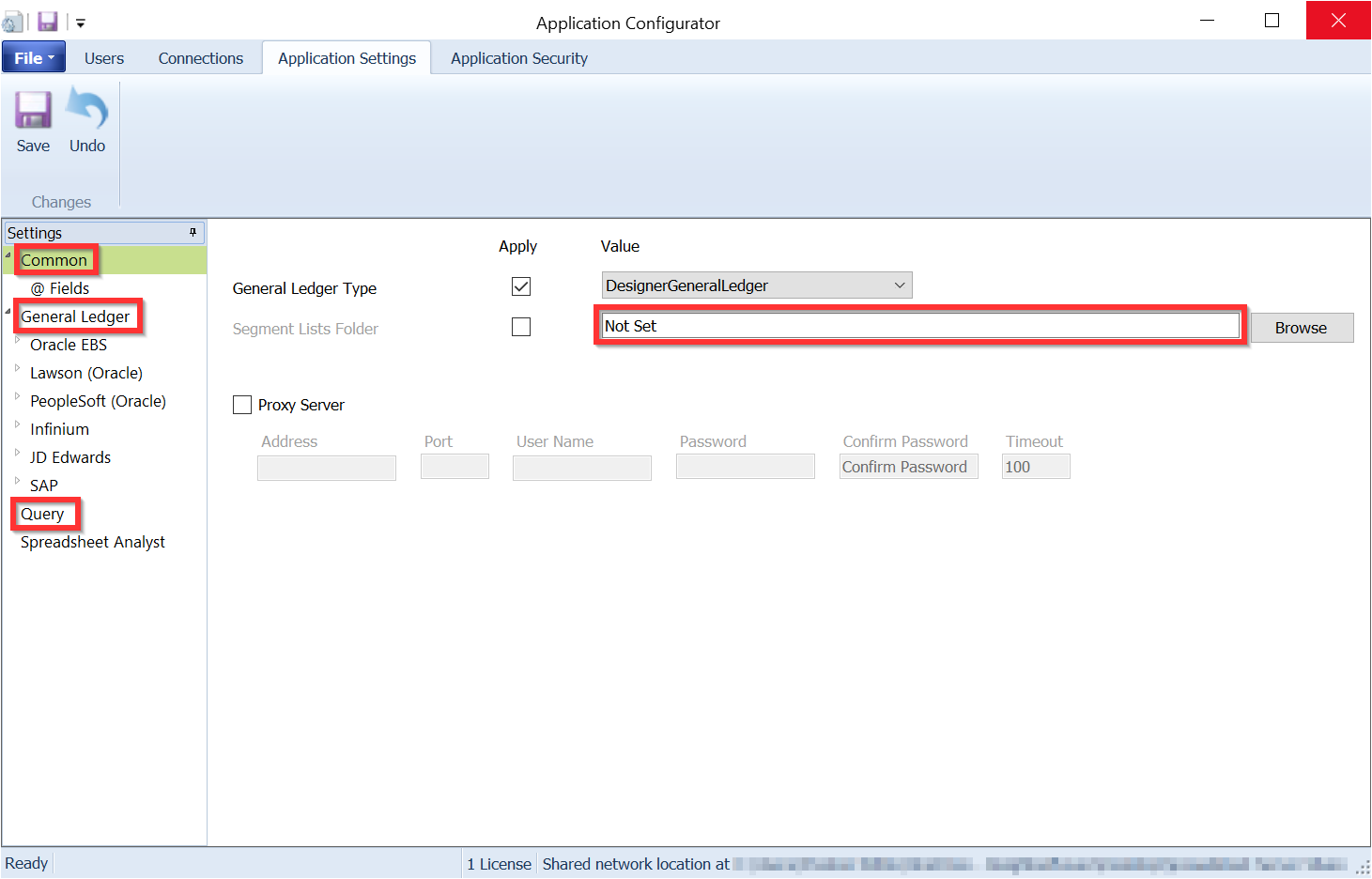Expand the SAP node arrow

pyautogui.click(x=18, y=481)
